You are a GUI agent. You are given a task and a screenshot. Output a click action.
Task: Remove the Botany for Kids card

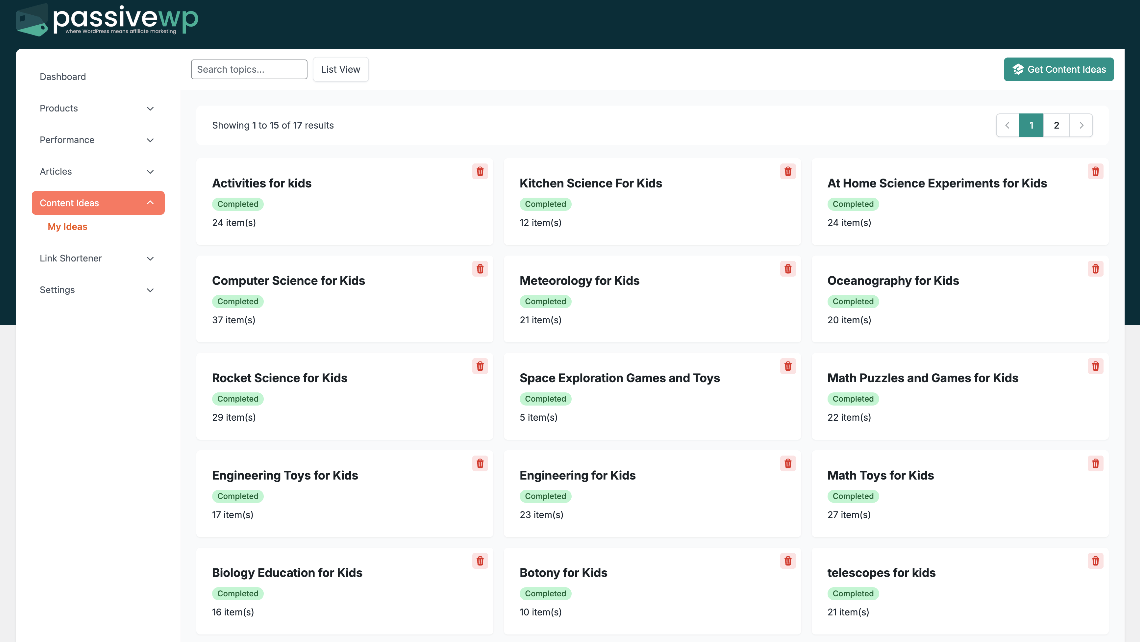click(x=788, y=561)
